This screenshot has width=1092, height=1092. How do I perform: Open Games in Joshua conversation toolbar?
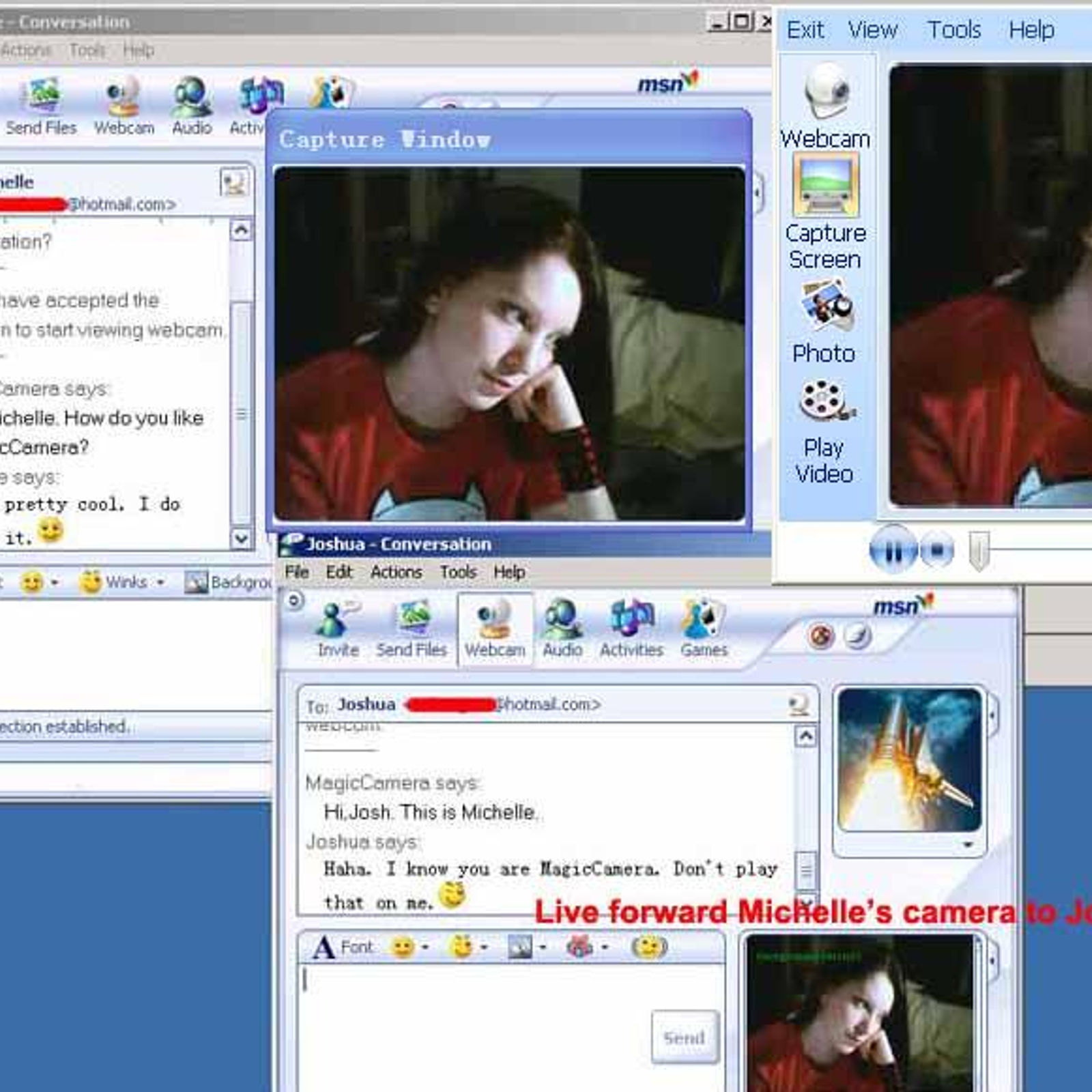pyautogui.click(x=704, y=629)
